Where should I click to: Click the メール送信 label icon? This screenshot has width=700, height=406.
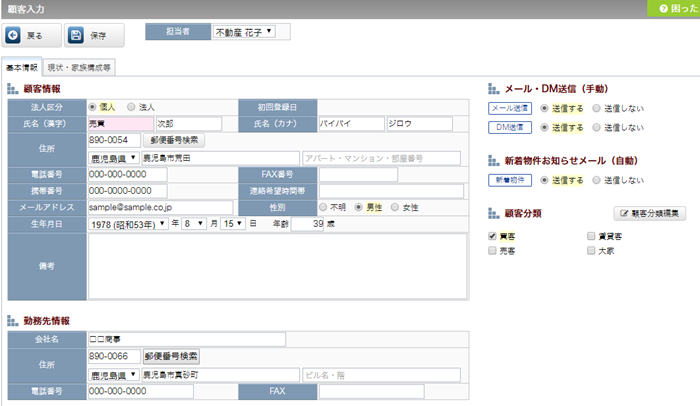click(509, 107)
